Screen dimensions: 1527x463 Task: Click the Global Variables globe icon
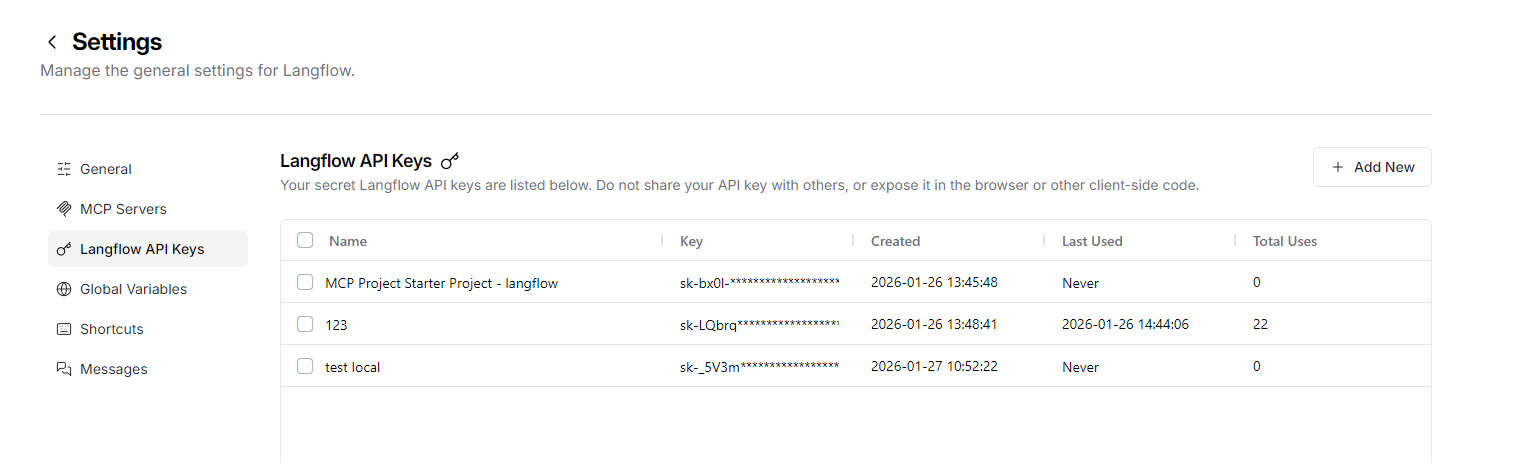64,289
